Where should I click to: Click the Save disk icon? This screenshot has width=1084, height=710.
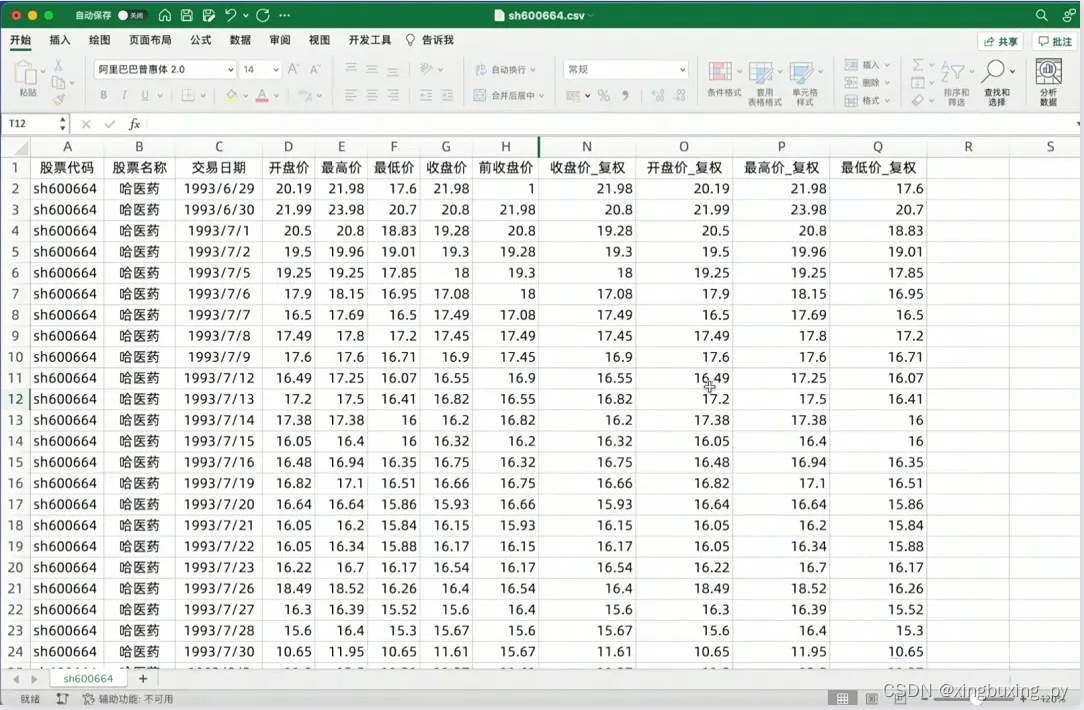tap(187, 15)
